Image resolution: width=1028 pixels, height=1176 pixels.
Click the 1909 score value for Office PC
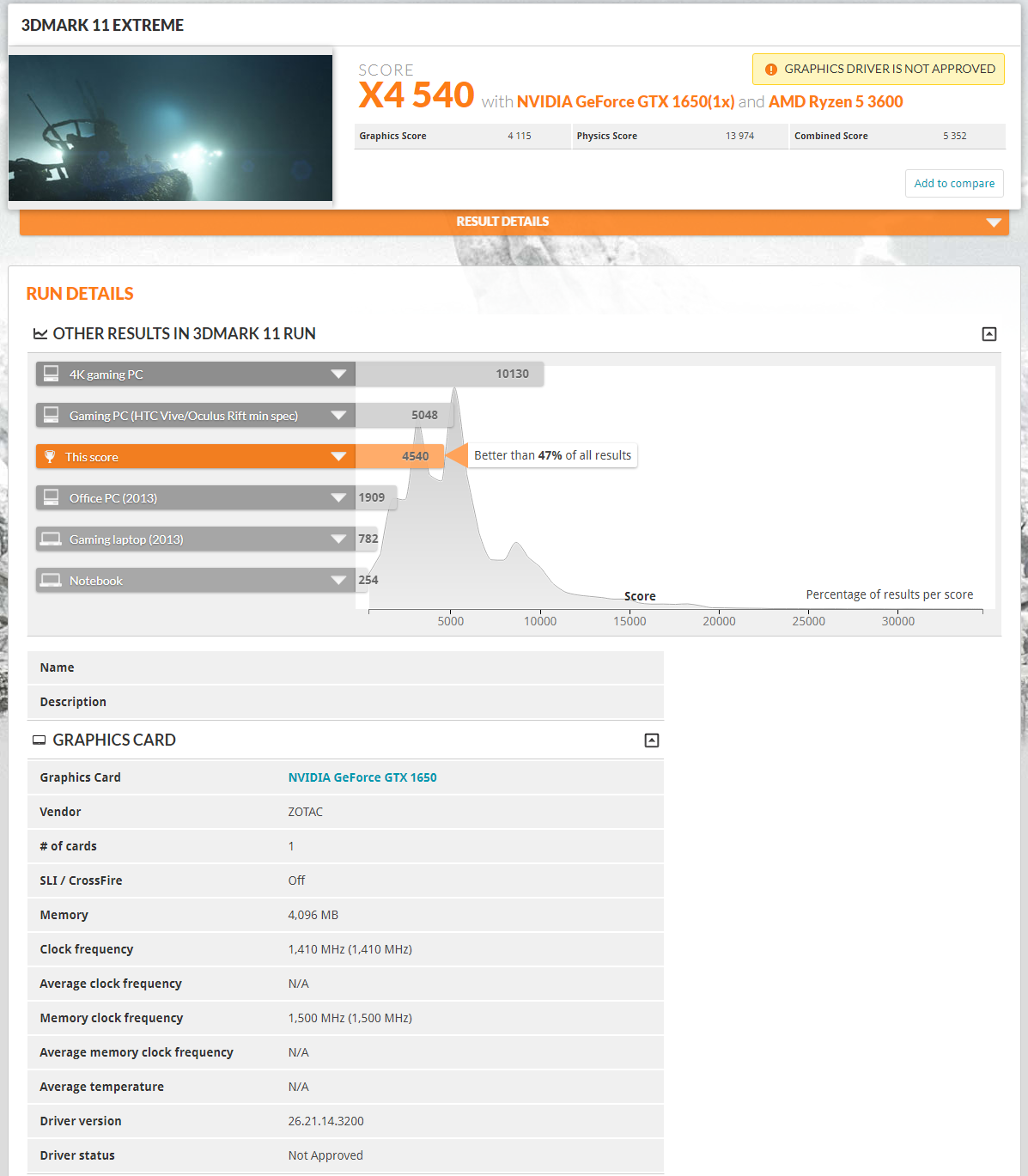tap(372, 497)
